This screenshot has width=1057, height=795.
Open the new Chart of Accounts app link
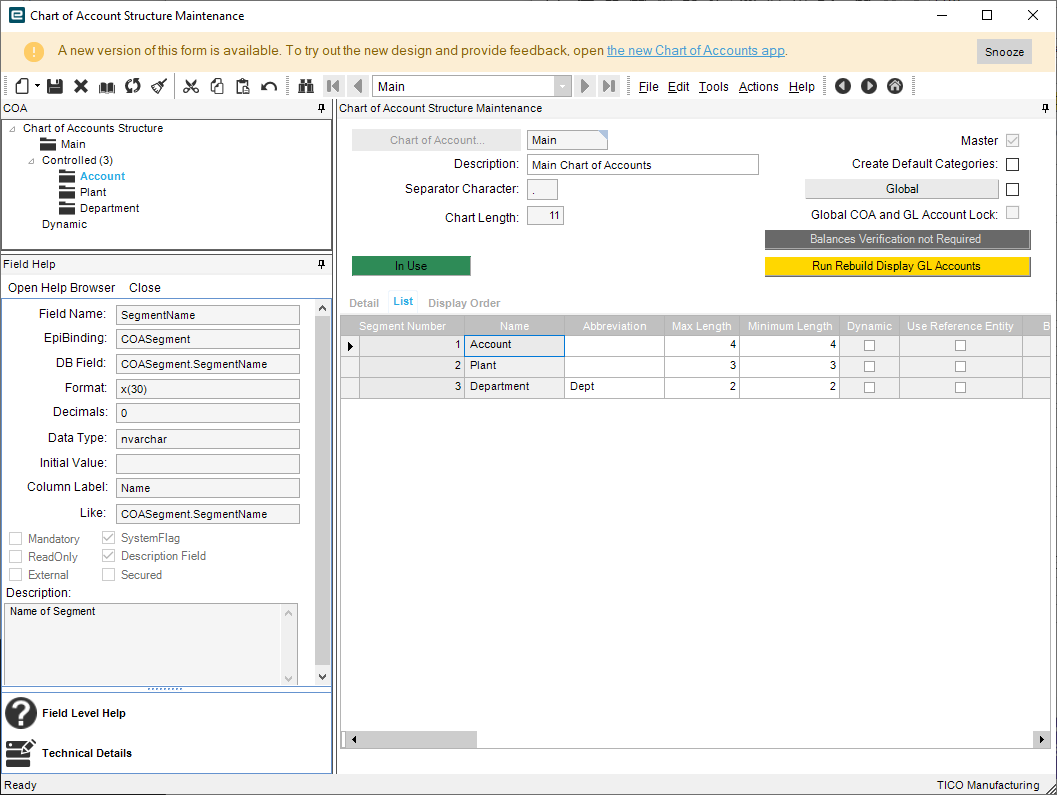(x=696, y=51)
